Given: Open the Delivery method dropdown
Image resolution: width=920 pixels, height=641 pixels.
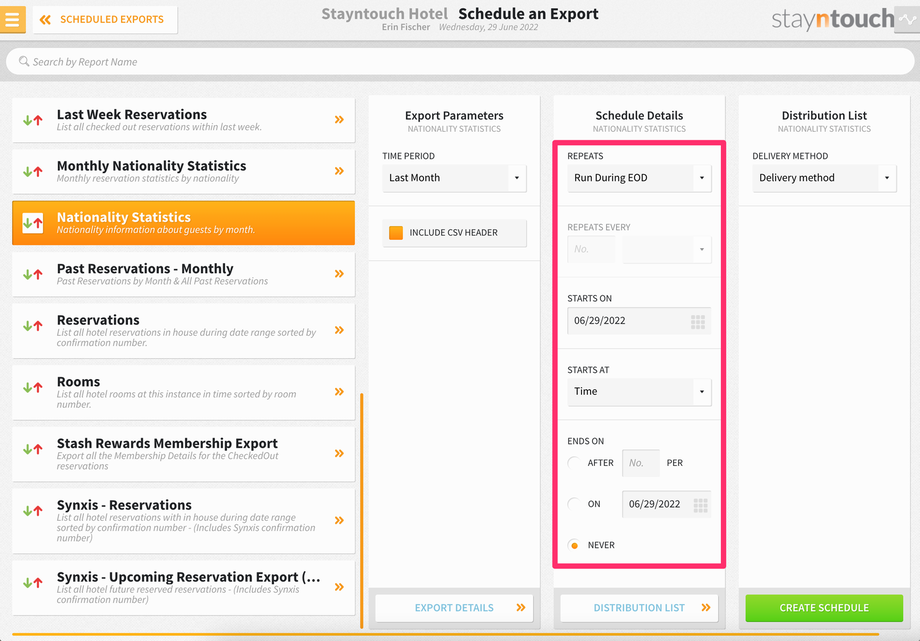Looking at the screenshot, I should 824,178.
